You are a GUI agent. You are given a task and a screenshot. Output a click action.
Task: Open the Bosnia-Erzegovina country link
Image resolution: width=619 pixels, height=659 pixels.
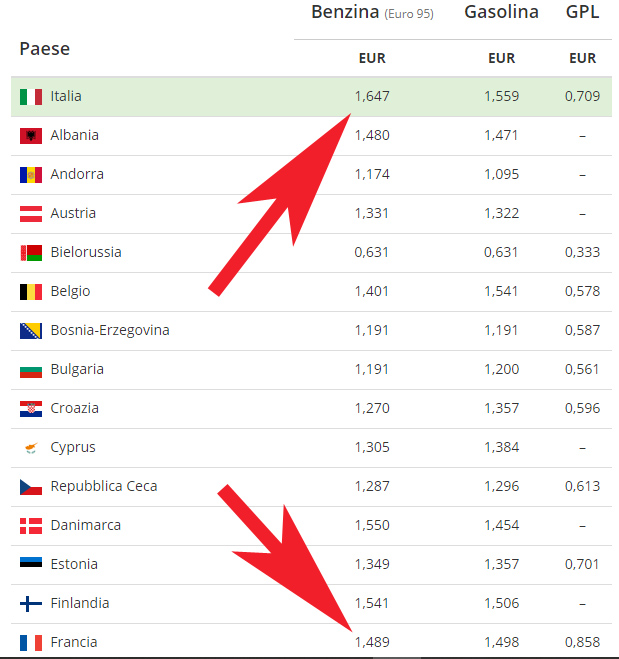110,330
